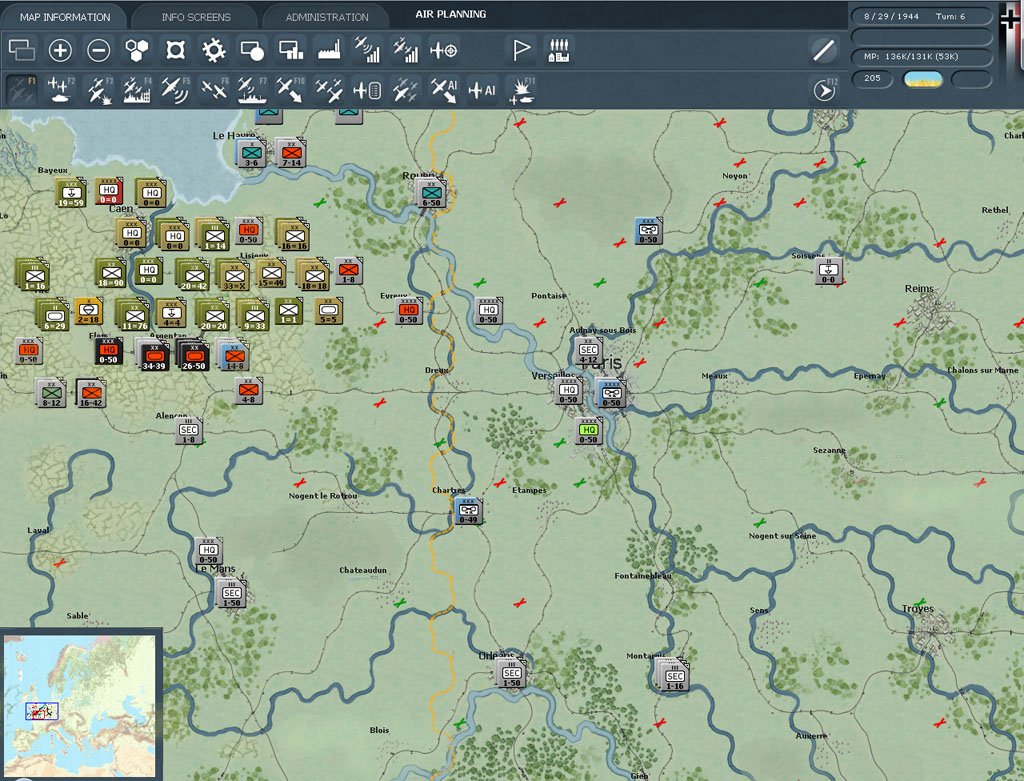Switch to the Air Planning tab

(x=451, y=14)
